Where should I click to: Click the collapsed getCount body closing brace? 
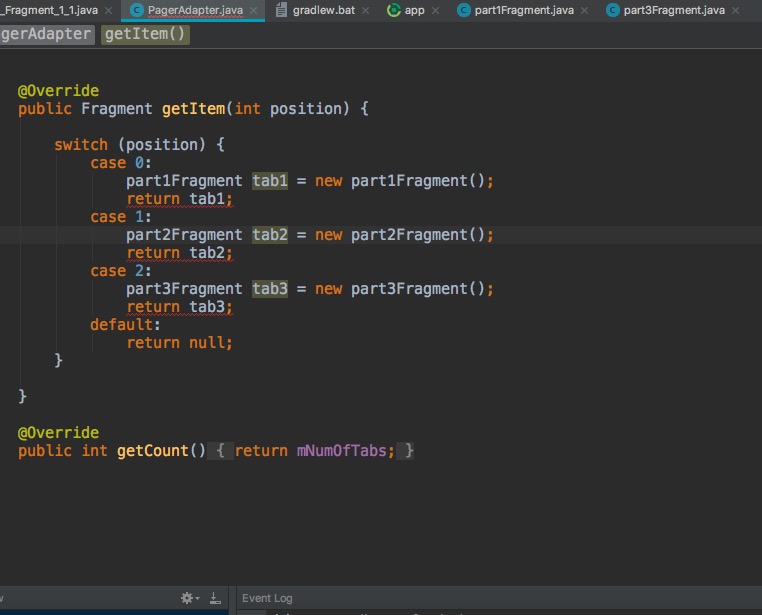click(x=409, y=451)
